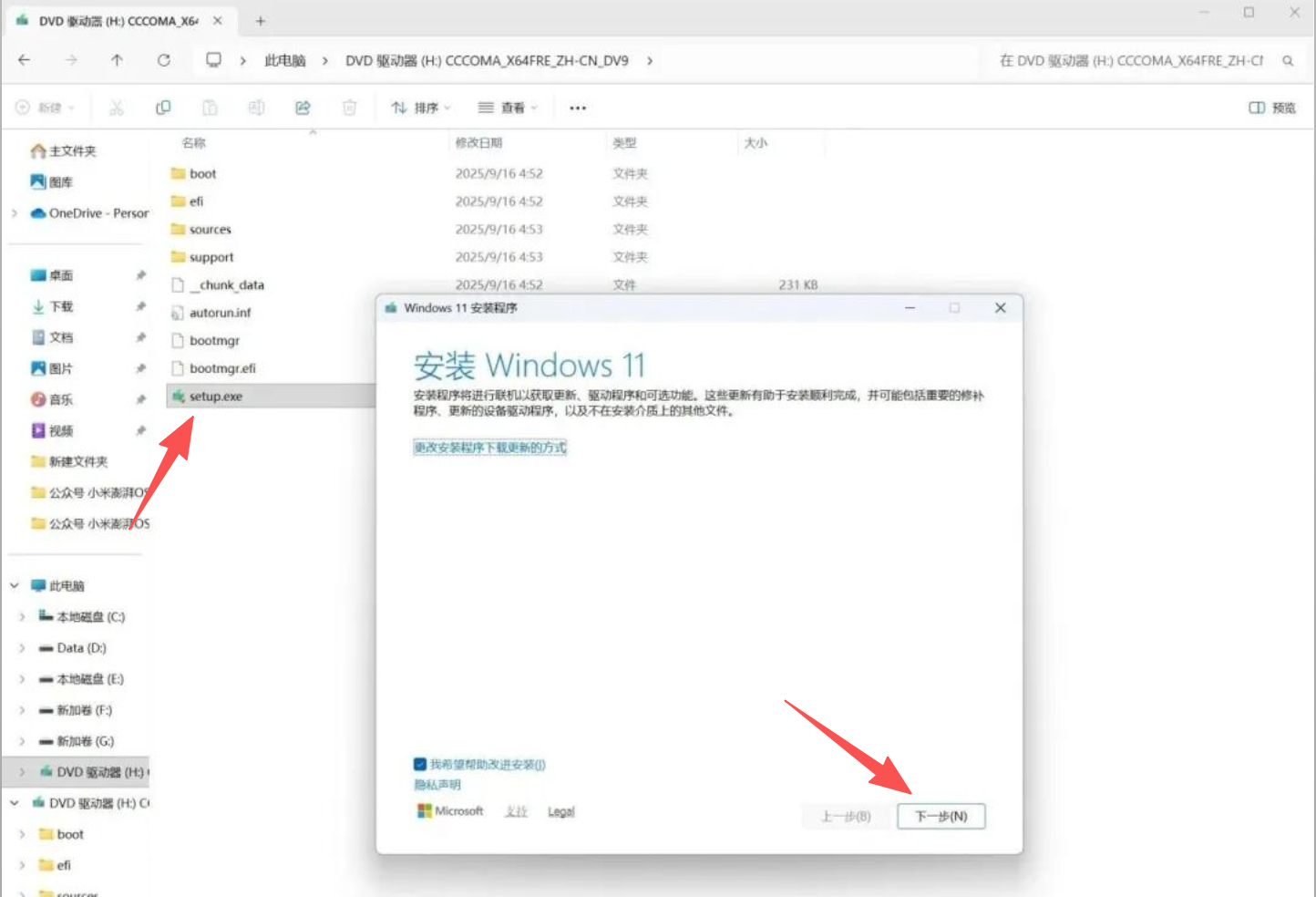This screenshot has height=897, width=1316.
Task: Open 桌面 quick access folder
Action: pyautogui.click(x=52, y=275)
